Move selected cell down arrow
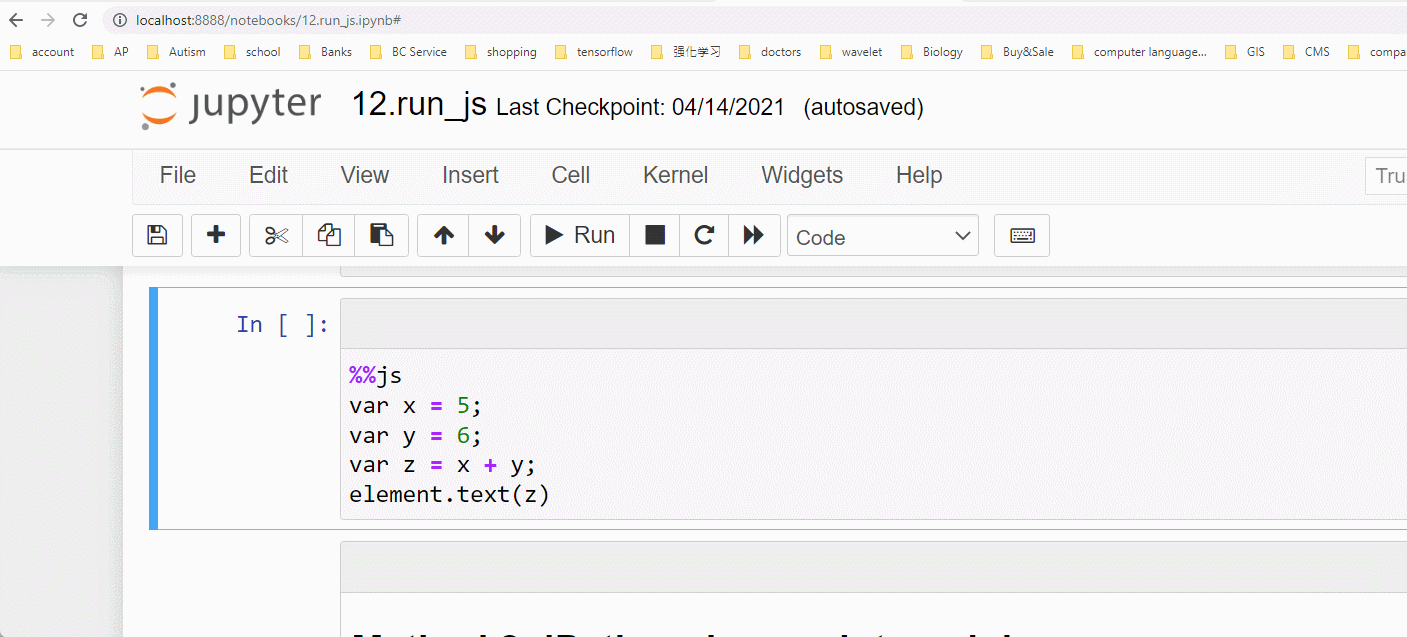 point(495,235)
